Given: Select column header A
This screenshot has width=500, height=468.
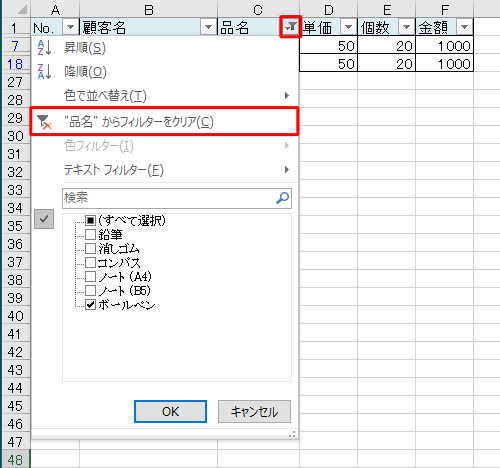Looking at the screenshot, I should (55, 9).
